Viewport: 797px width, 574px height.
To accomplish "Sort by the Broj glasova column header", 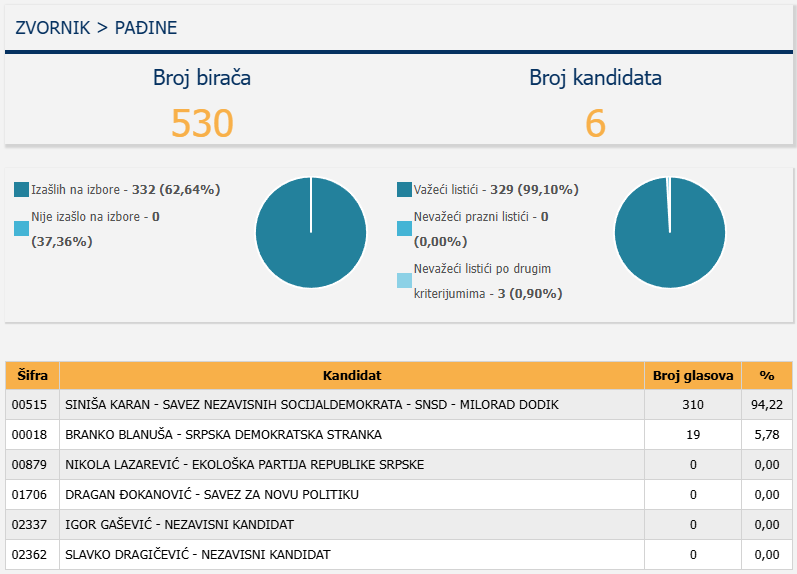I will [693, 376].
